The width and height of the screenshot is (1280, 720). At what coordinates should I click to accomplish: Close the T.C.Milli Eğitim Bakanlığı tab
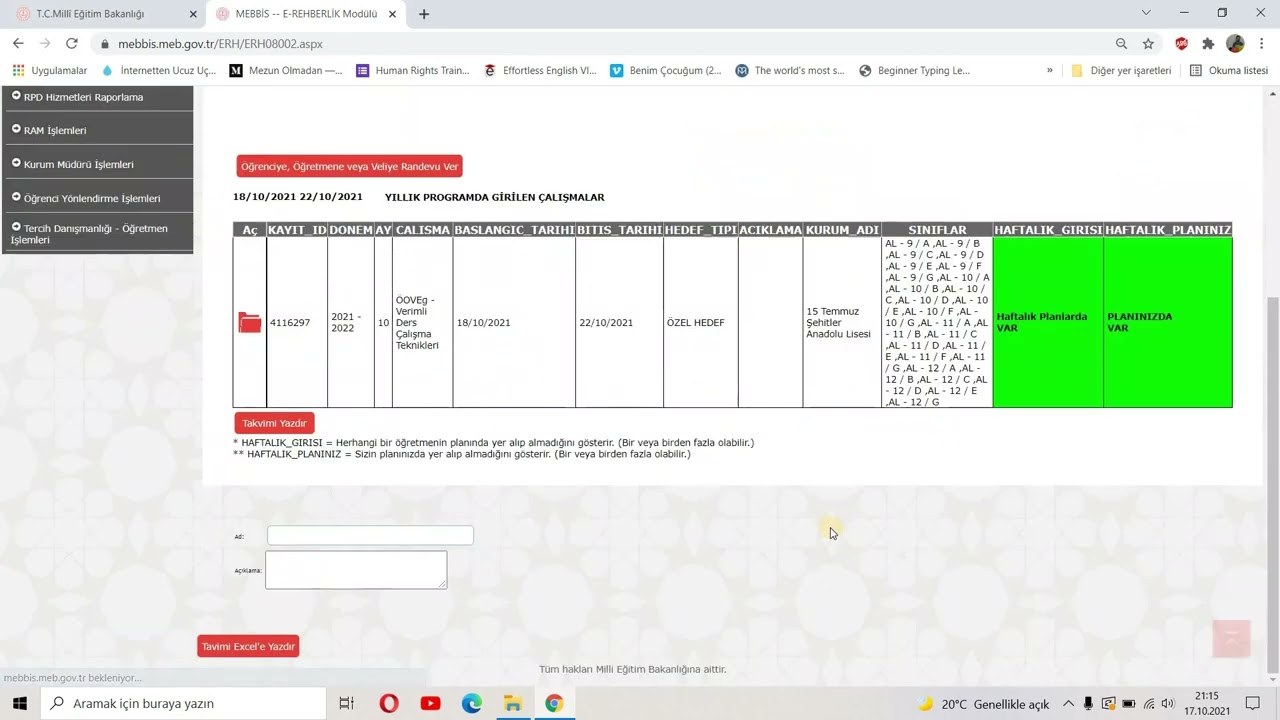click(x=192, y=14)
